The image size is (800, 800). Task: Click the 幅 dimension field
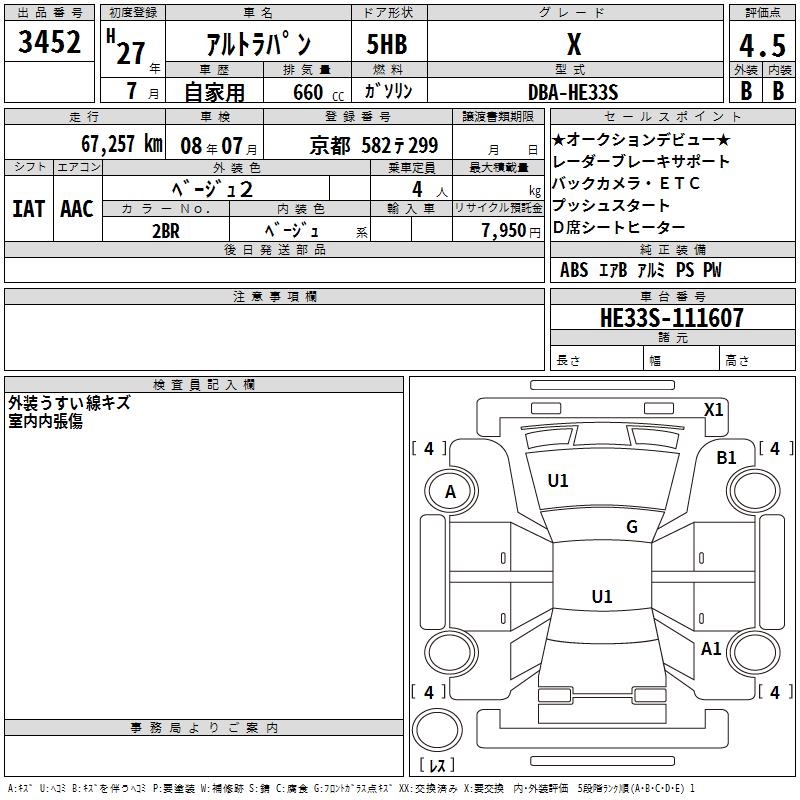point(682,358)
